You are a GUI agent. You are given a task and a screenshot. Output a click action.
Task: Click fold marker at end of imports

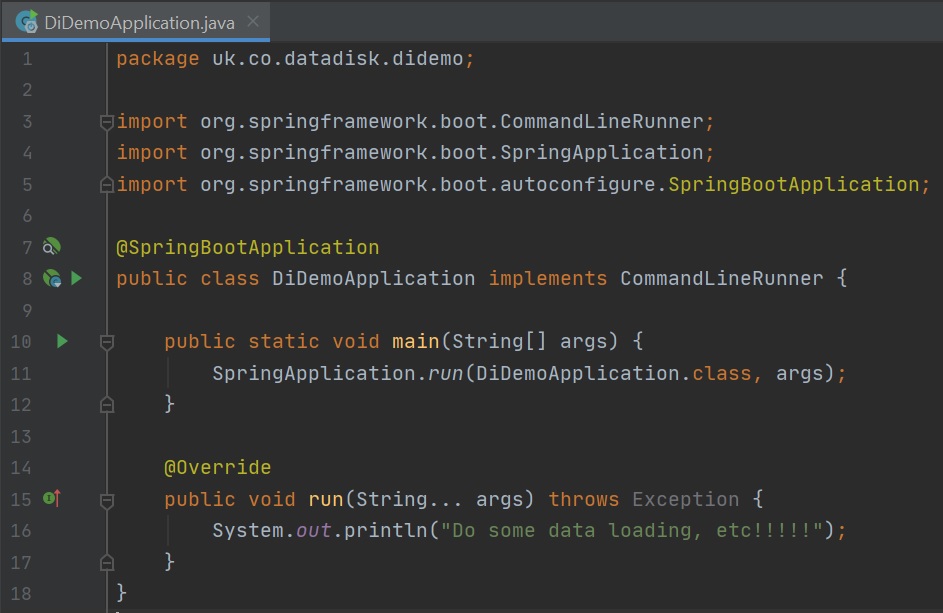click(106, 185)
